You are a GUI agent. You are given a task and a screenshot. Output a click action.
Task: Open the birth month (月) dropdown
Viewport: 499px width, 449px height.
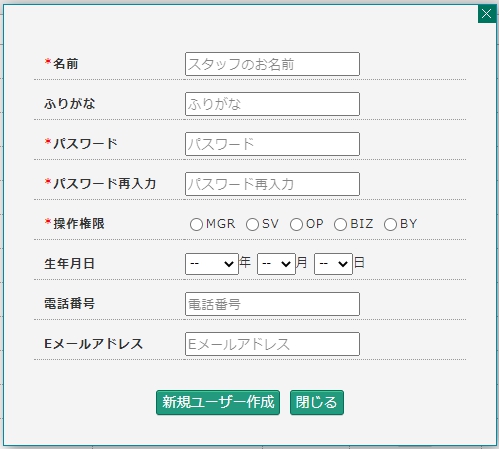276,264
